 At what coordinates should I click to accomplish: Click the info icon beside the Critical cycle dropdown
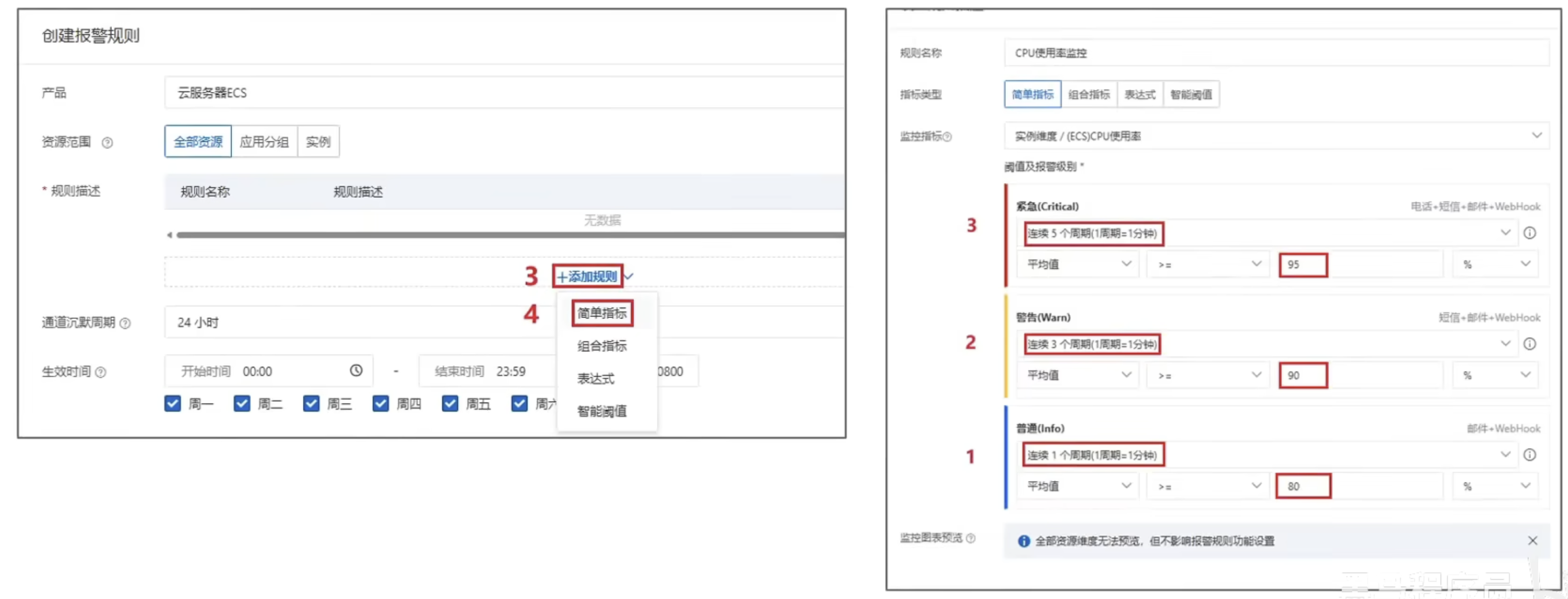coord(1531,233)
